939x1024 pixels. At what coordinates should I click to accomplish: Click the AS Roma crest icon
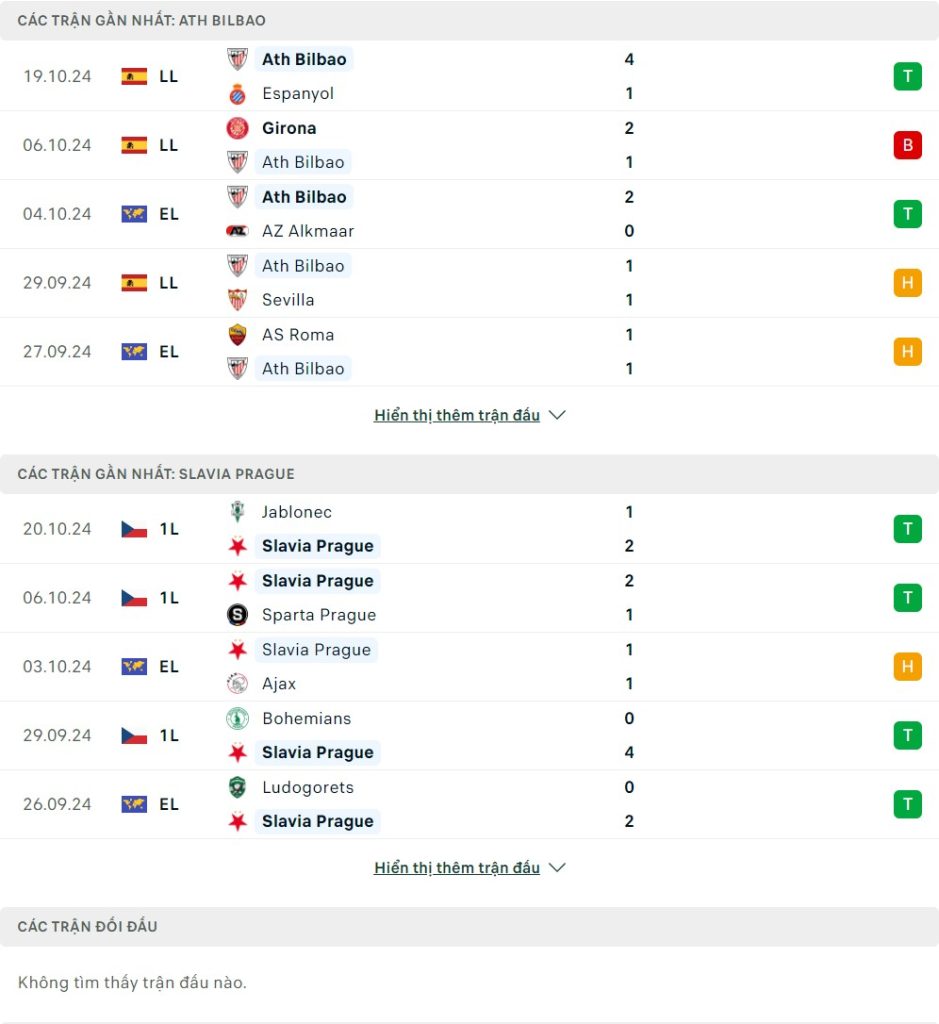[237, 334]
